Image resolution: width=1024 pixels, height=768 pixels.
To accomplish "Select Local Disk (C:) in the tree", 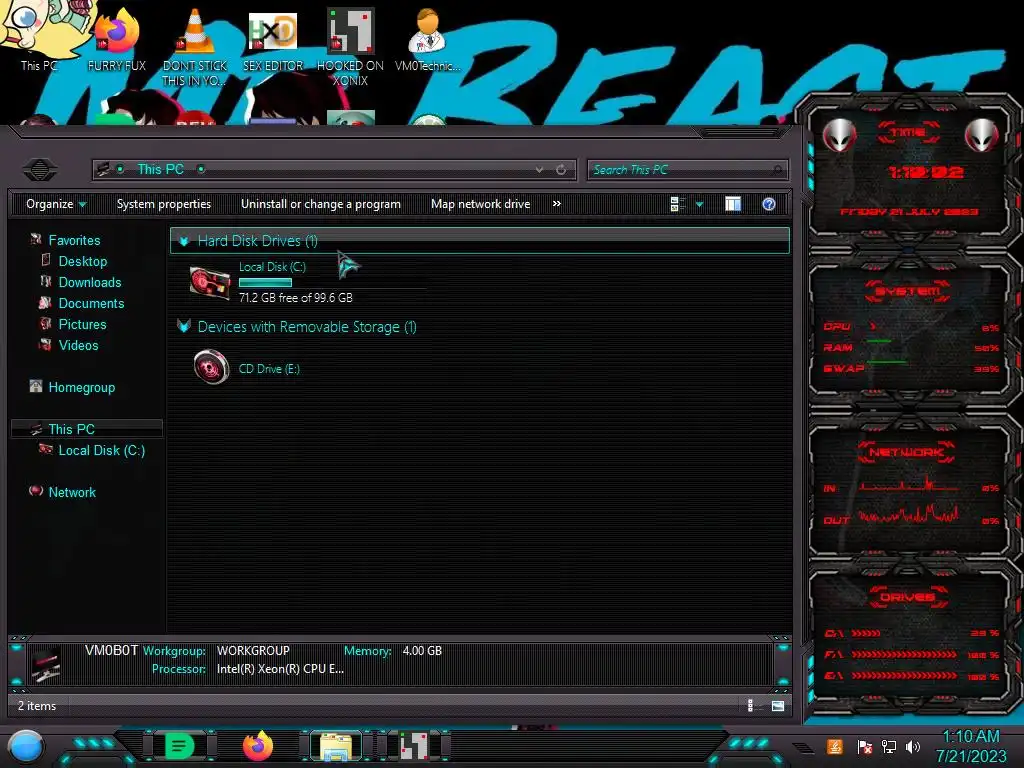I will [x=101, y=450].
